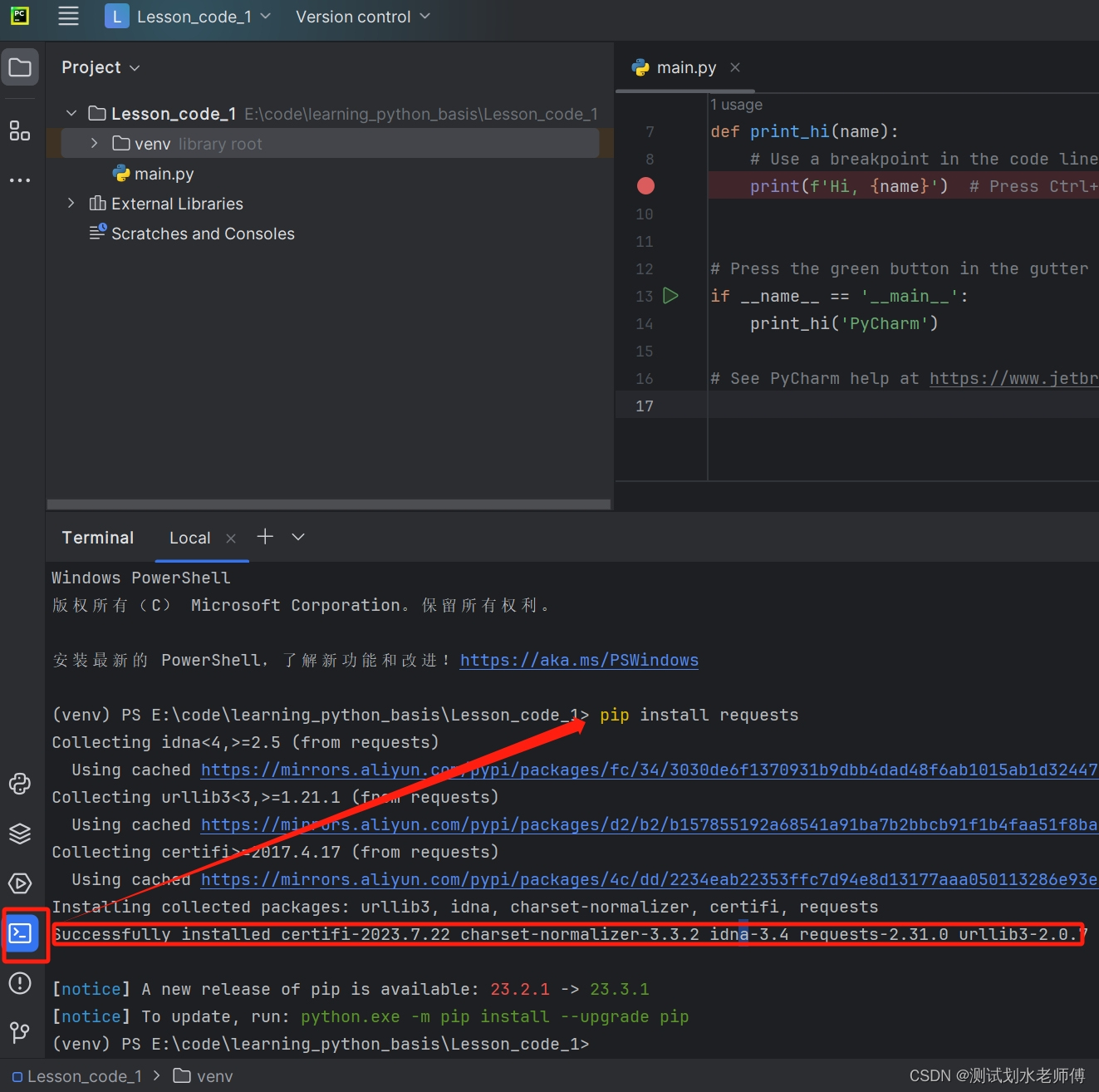Click the print_hi('PyCharm') call line
Screen dimensions: 1099x1092
click(844, 323)
